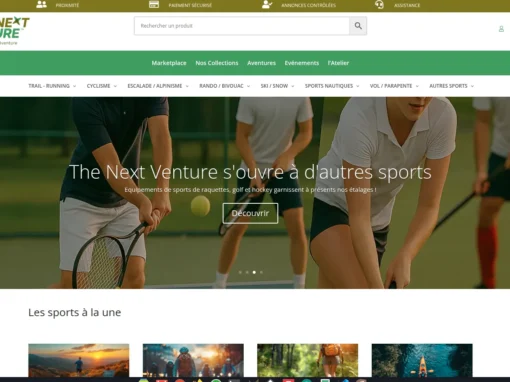Open the kayak on water sport thumbnail
Screen dimensions: 510x382
[x=422, y=361]
